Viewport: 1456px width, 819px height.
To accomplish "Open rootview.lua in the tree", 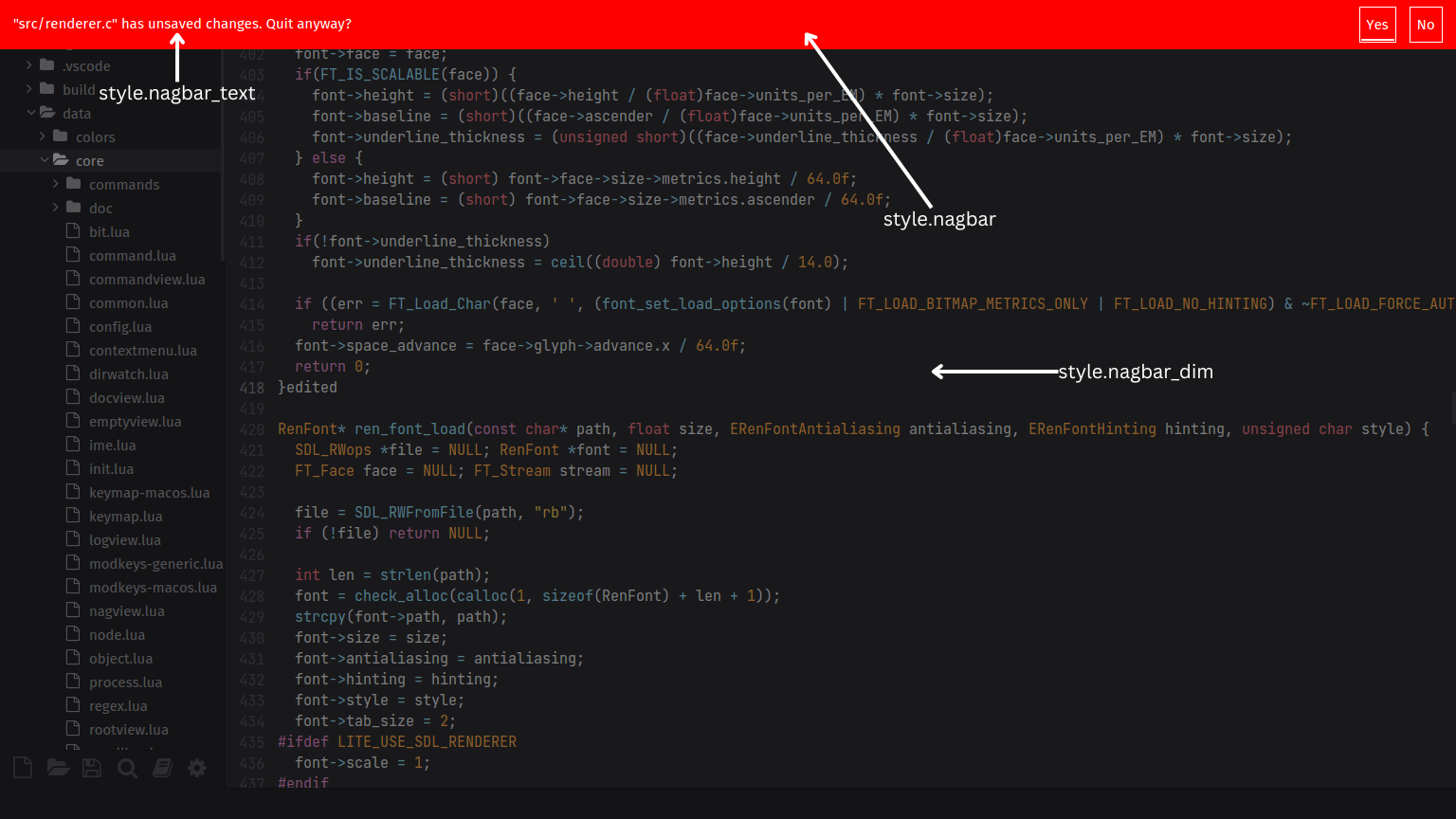I will (x=129, y=729).
